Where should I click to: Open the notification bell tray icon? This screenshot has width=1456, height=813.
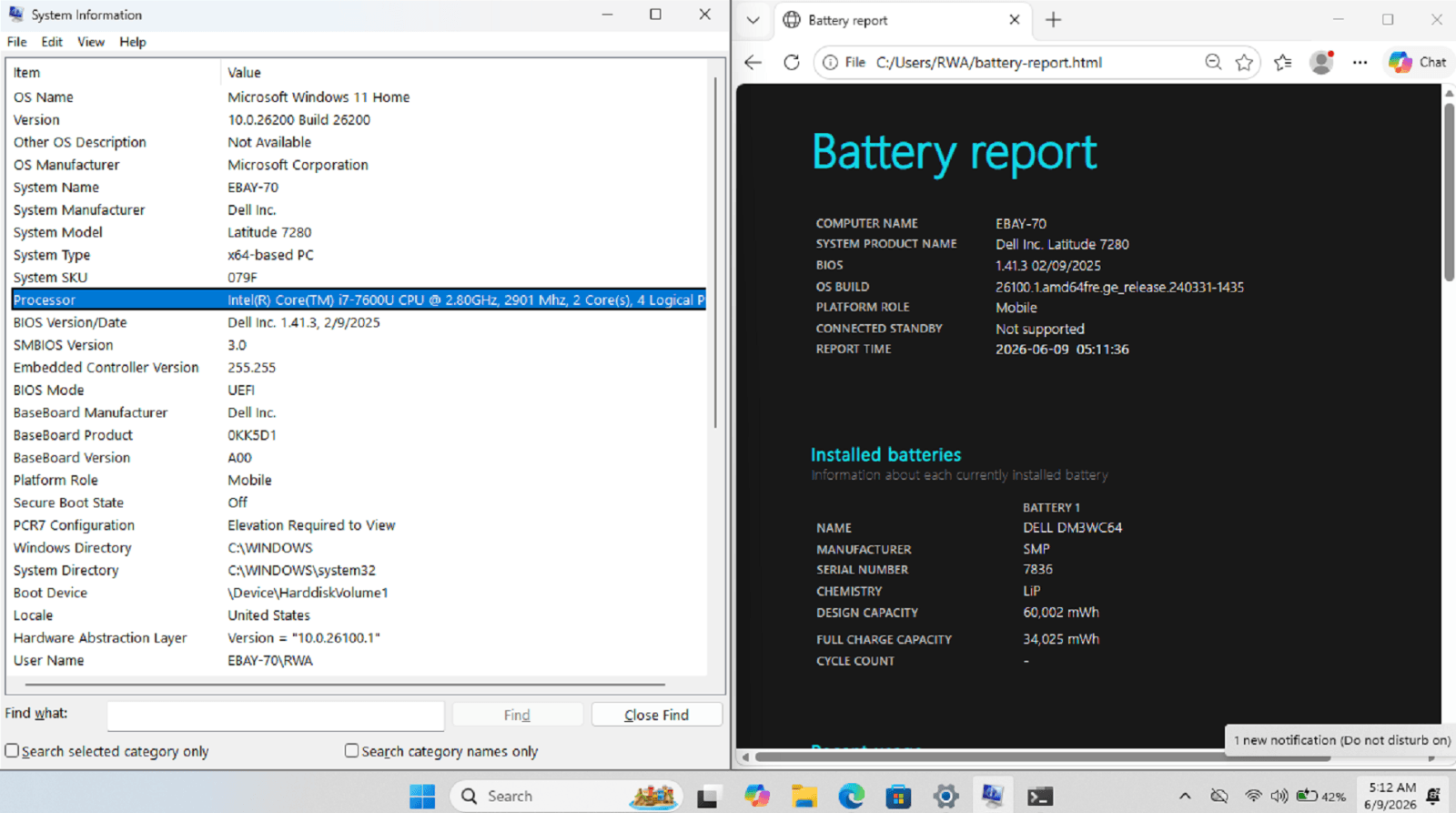[1434, 796]
